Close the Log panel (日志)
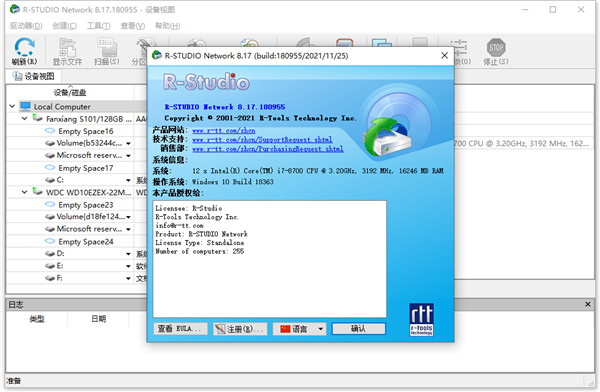This screenshot has width=600, height=392. pos(588,304)
